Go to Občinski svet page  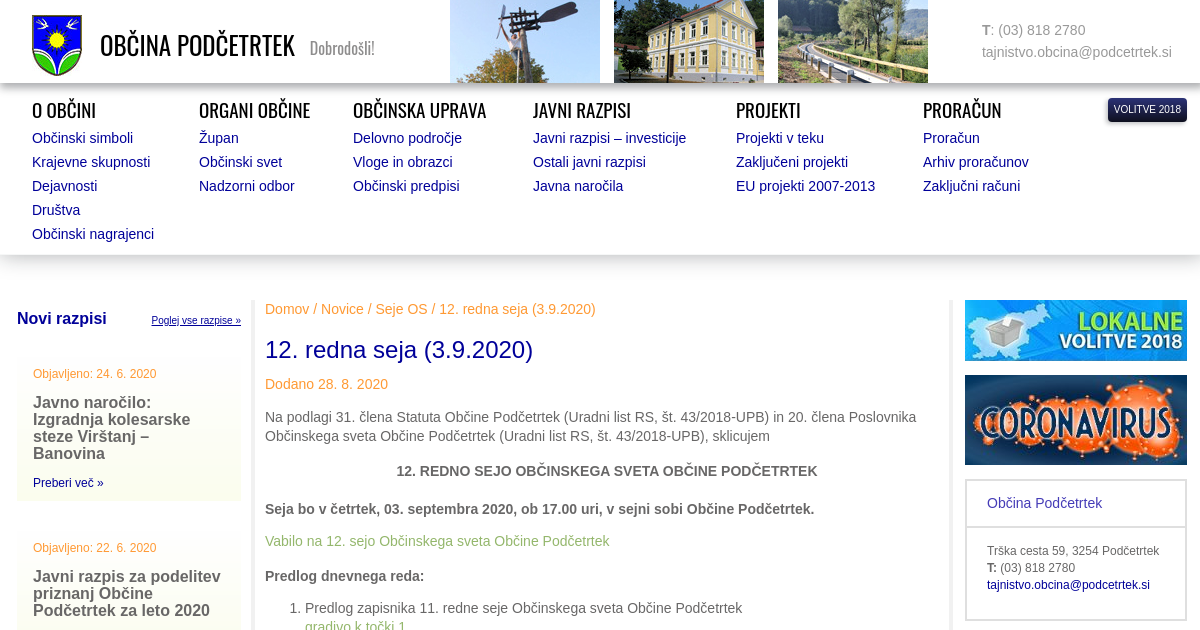click(240, 162)
